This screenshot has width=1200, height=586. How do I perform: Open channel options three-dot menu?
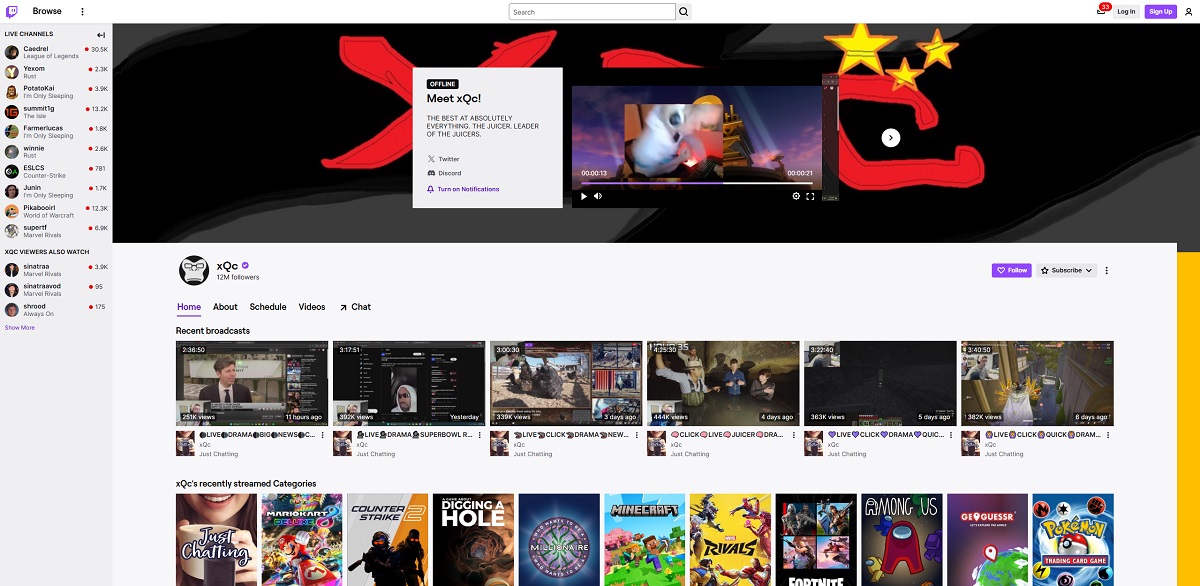(1107, 270)
